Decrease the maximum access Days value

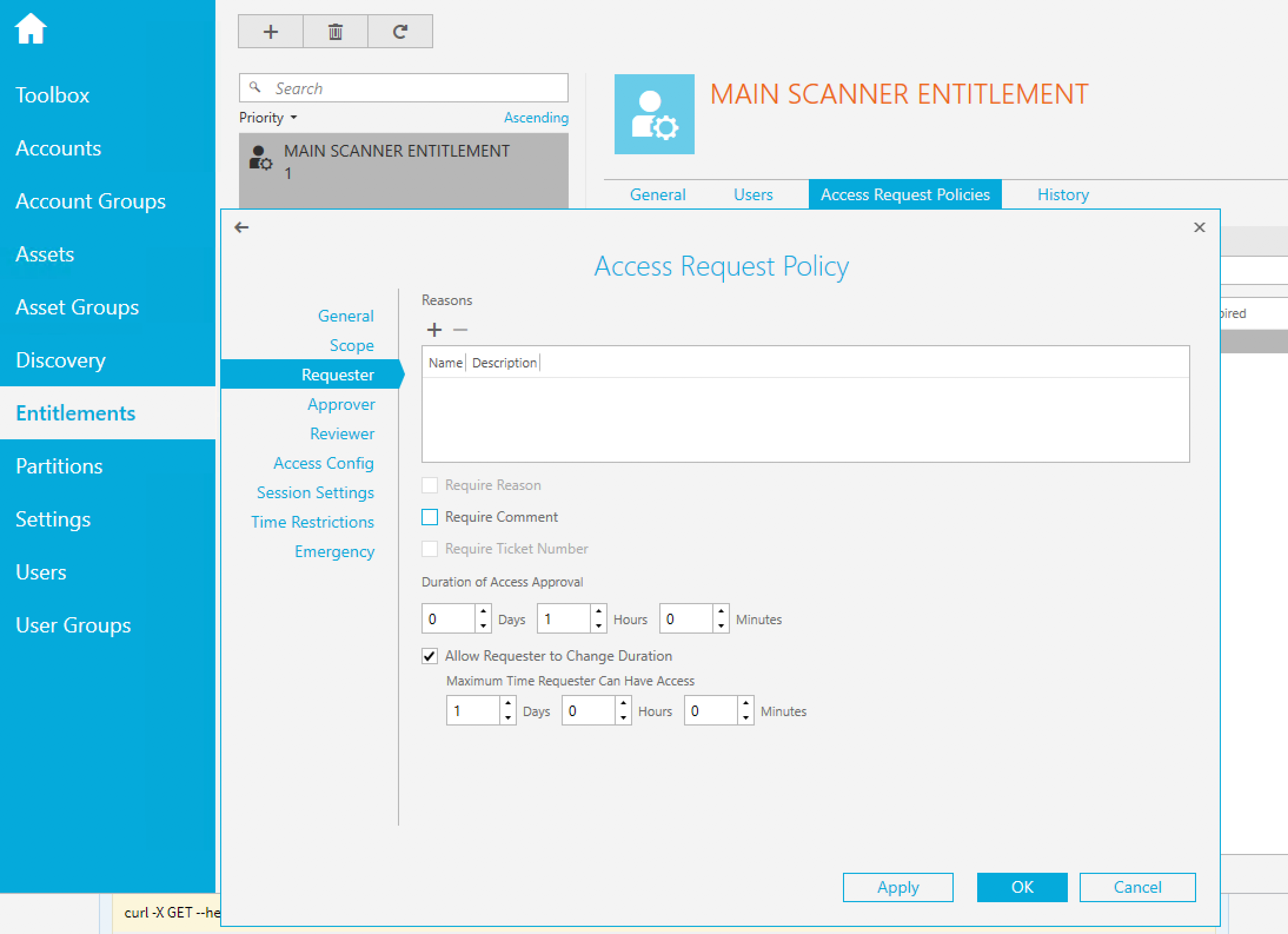[x=508, y=718]
